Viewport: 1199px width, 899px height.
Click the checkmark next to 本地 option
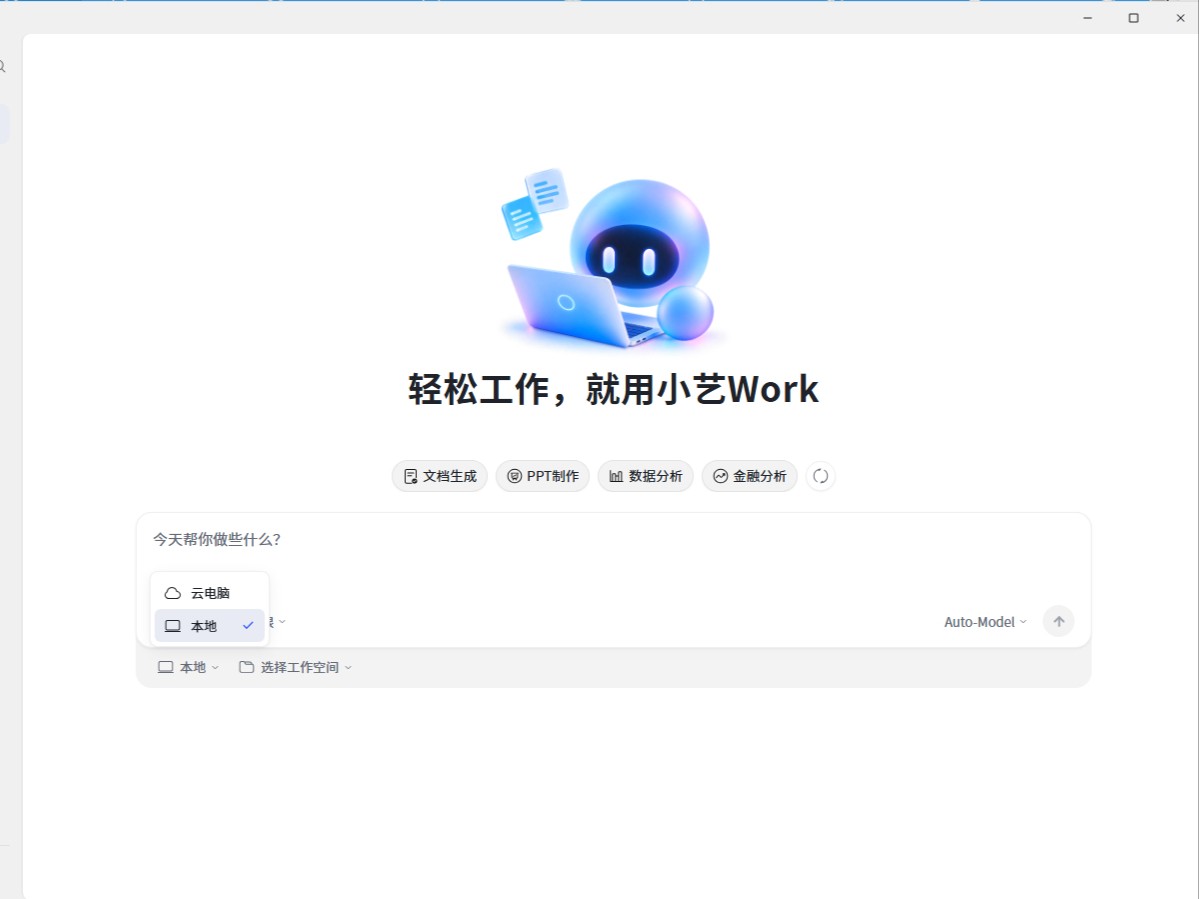(x=248, y=625)
